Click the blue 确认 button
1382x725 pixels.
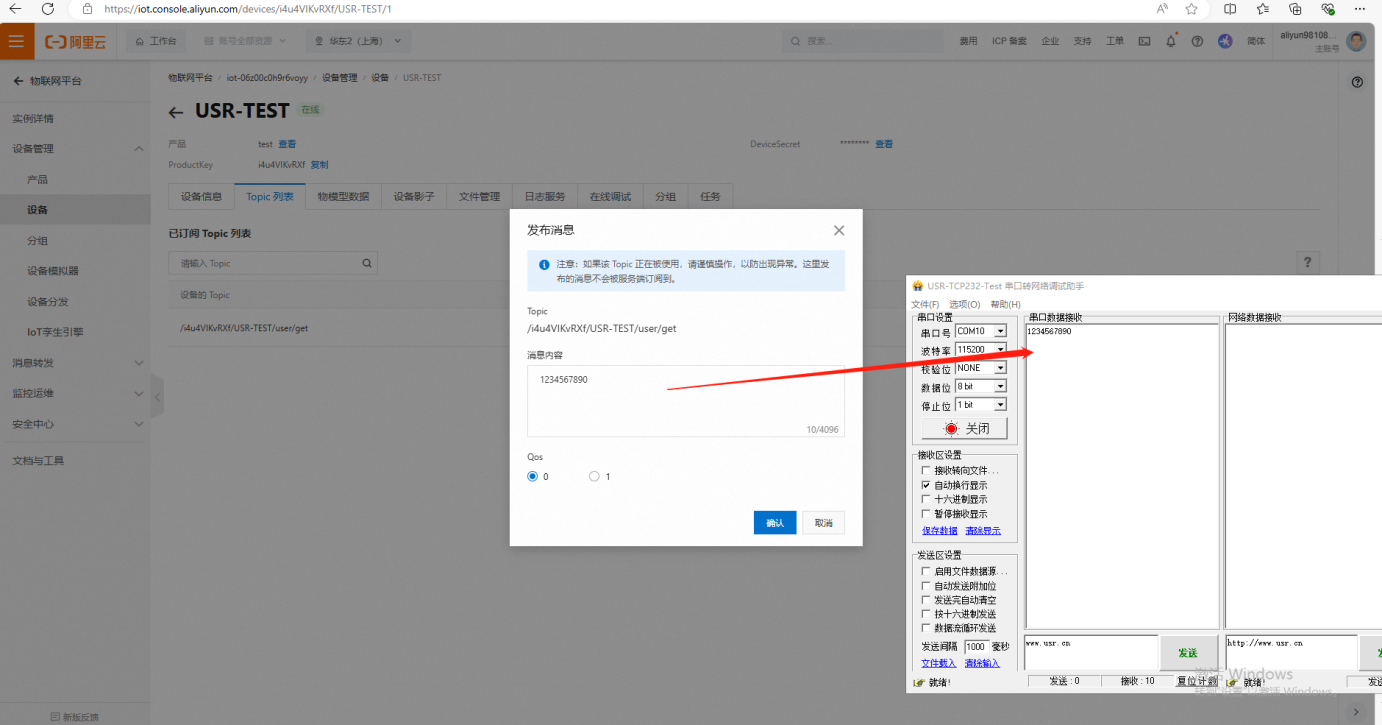pos(774,523)
